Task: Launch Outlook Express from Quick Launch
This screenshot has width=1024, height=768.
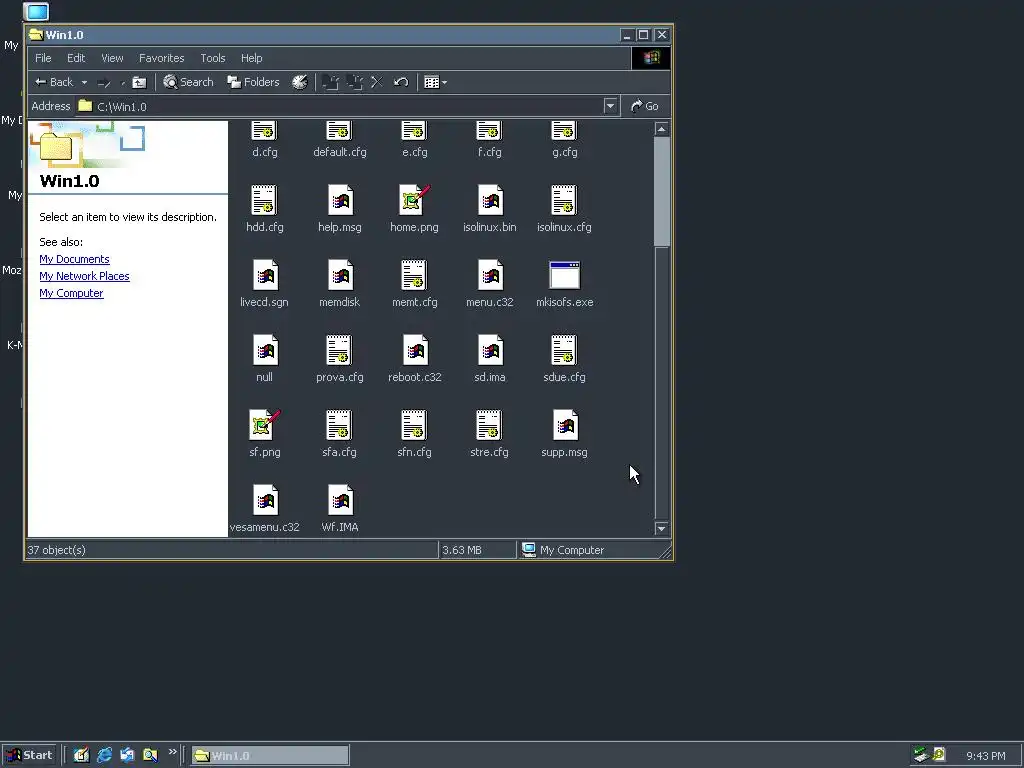Action: point(127,756)
